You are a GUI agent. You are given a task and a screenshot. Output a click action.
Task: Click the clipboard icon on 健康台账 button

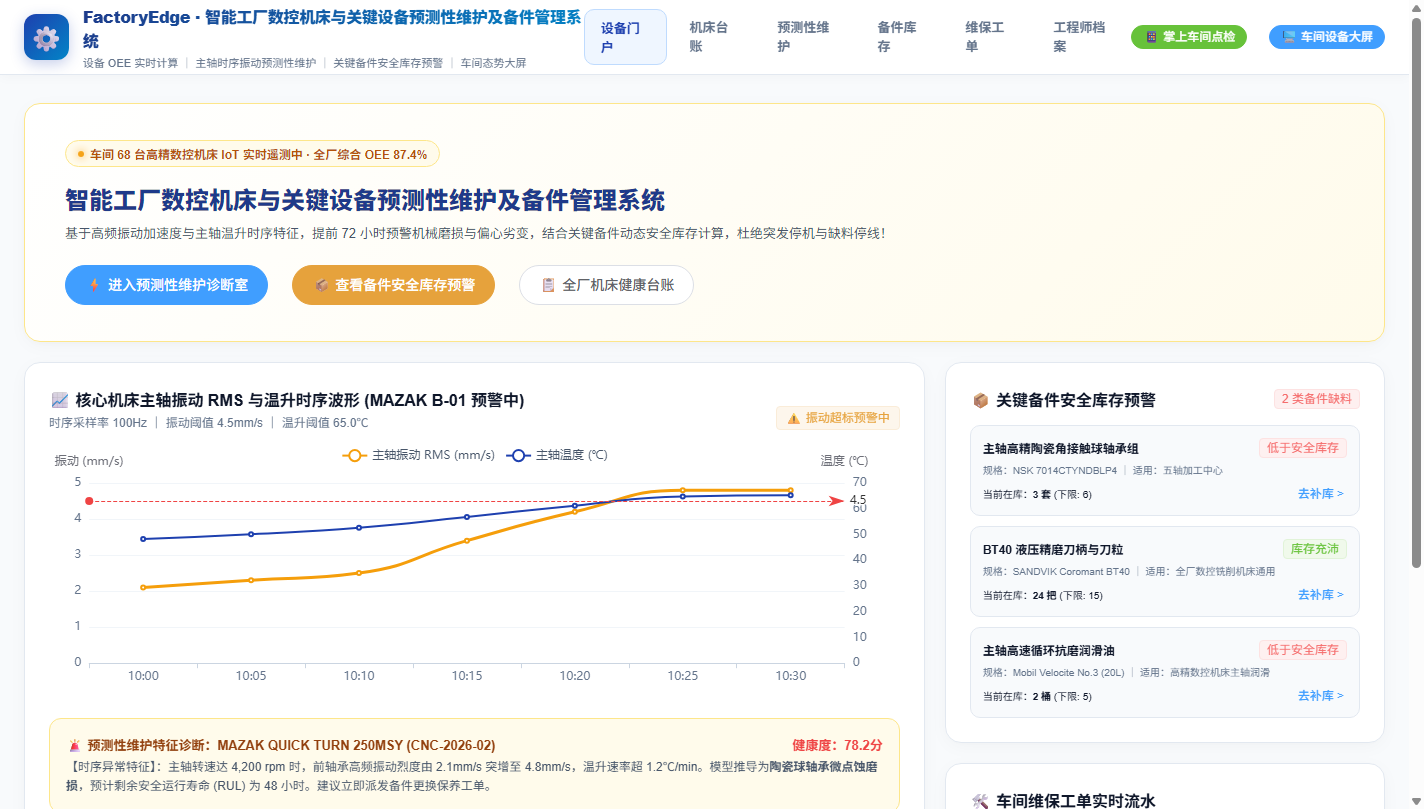(548, 285)
